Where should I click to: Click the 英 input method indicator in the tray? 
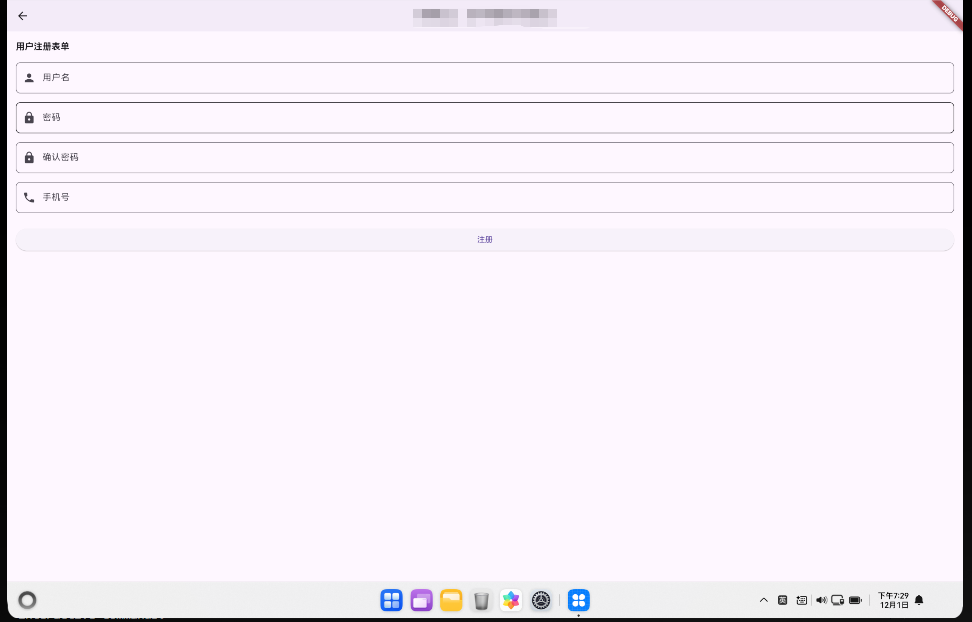[782, 600]
